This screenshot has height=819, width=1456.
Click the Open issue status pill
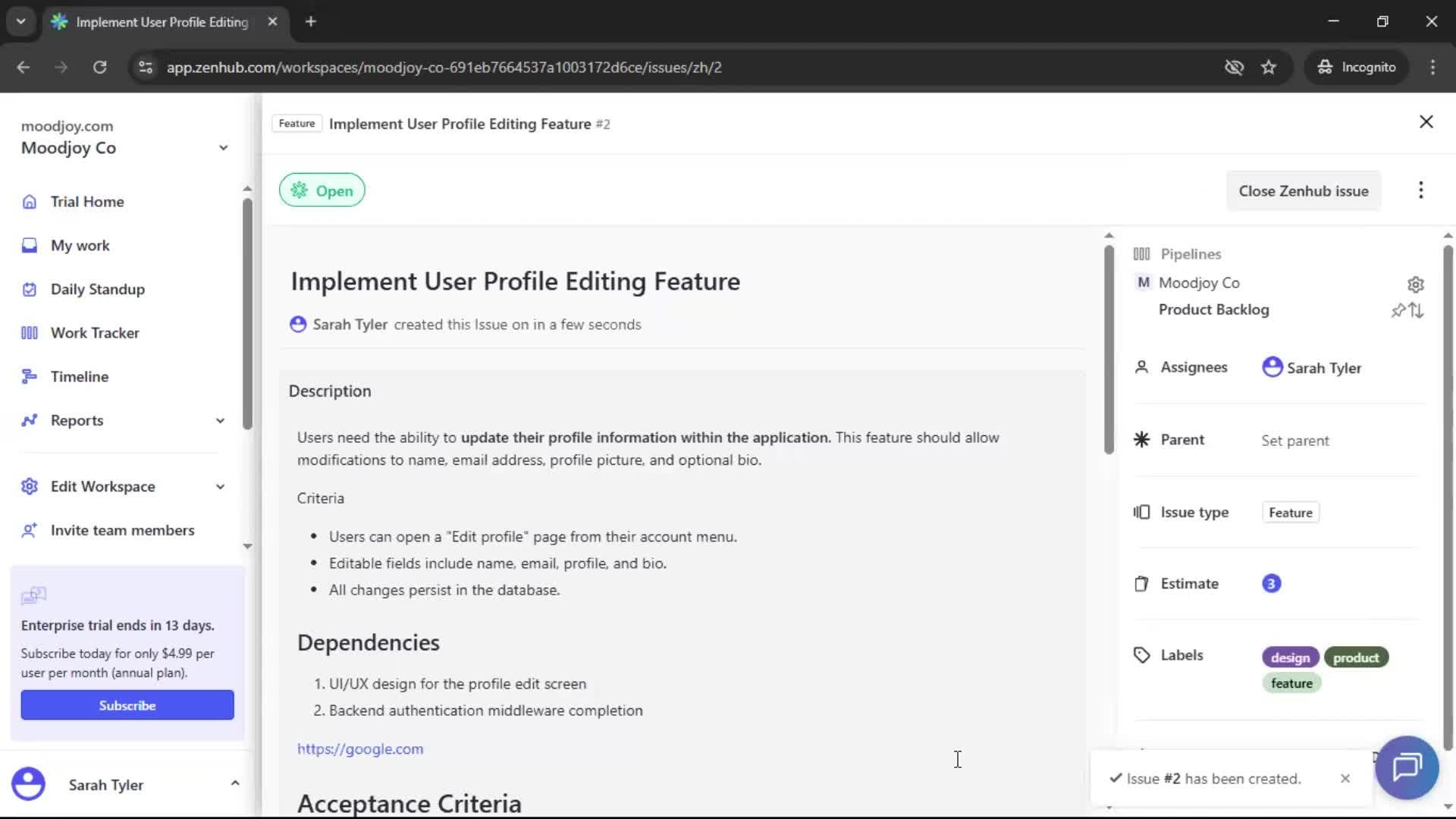point(322,190)
